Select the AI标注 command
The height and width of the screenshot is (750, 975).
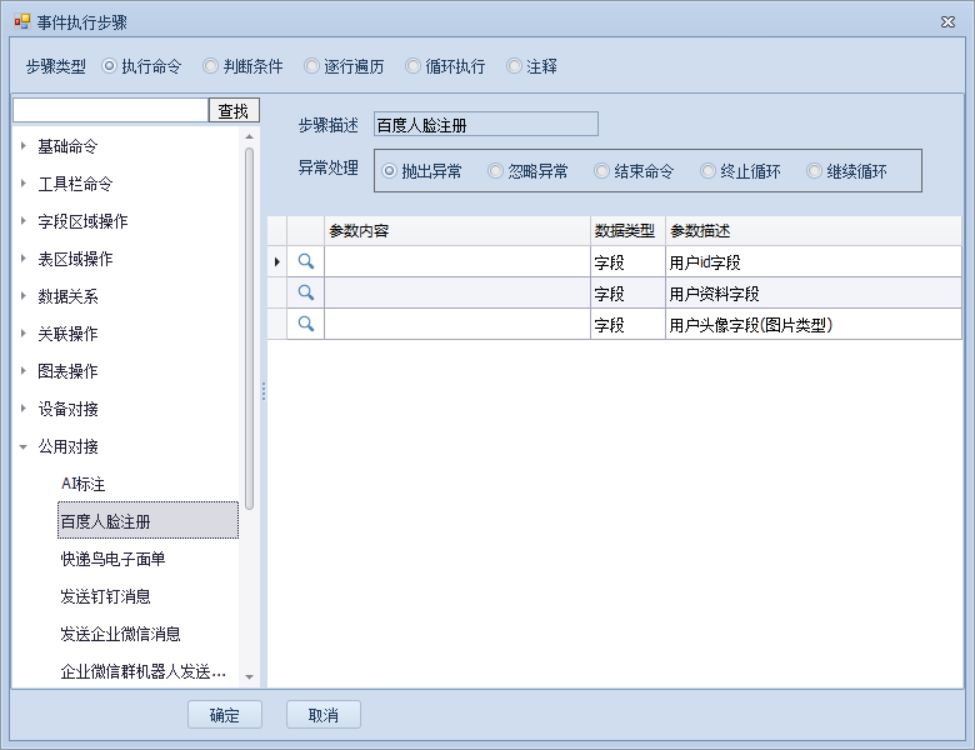(83, 484)
